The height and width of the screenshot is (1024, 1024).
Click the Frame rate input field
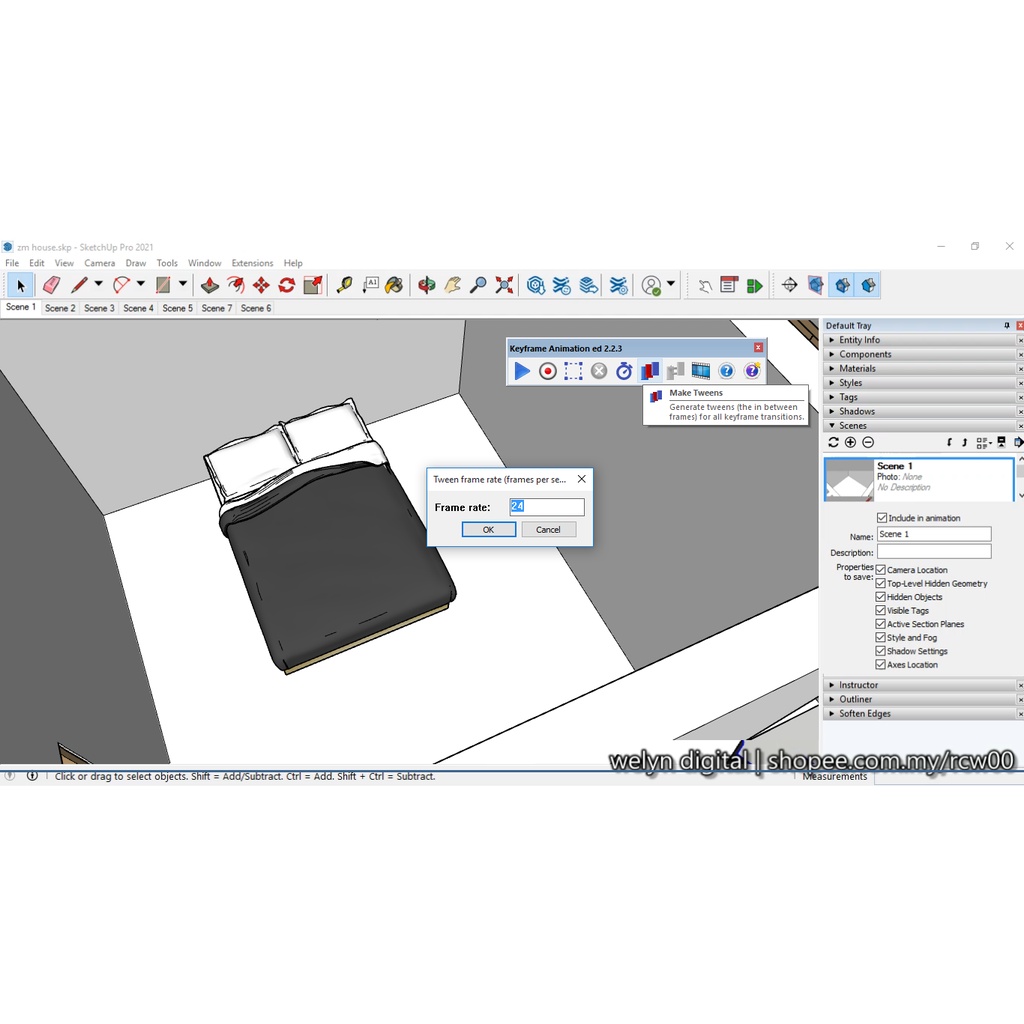(x=546, y=507)
